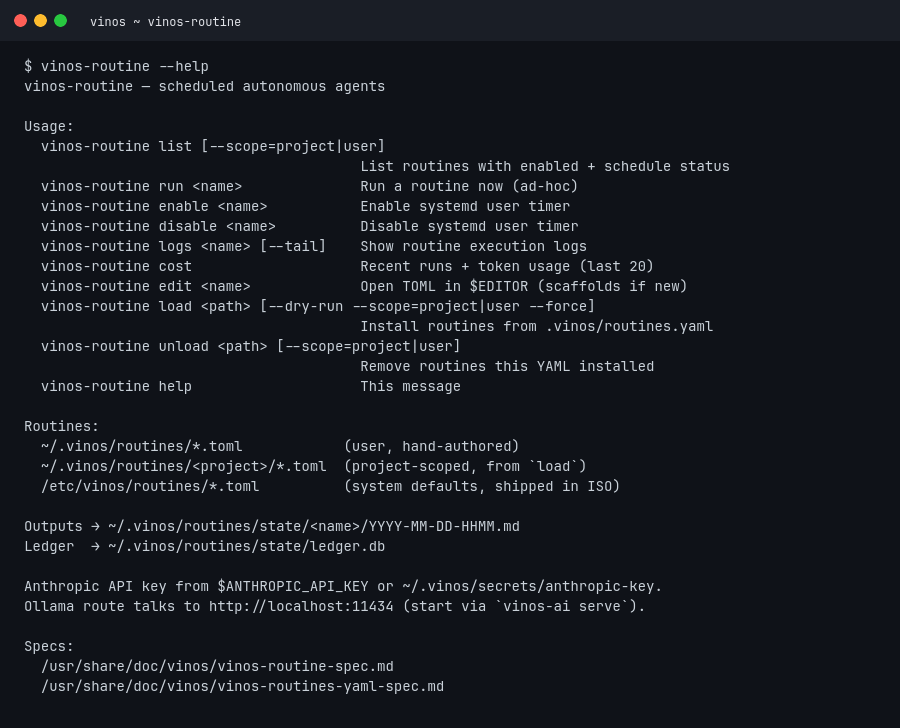This screenshot has width=900, height=728.
Task: Click the 'This message' description
Action: (x=410, y=386)
